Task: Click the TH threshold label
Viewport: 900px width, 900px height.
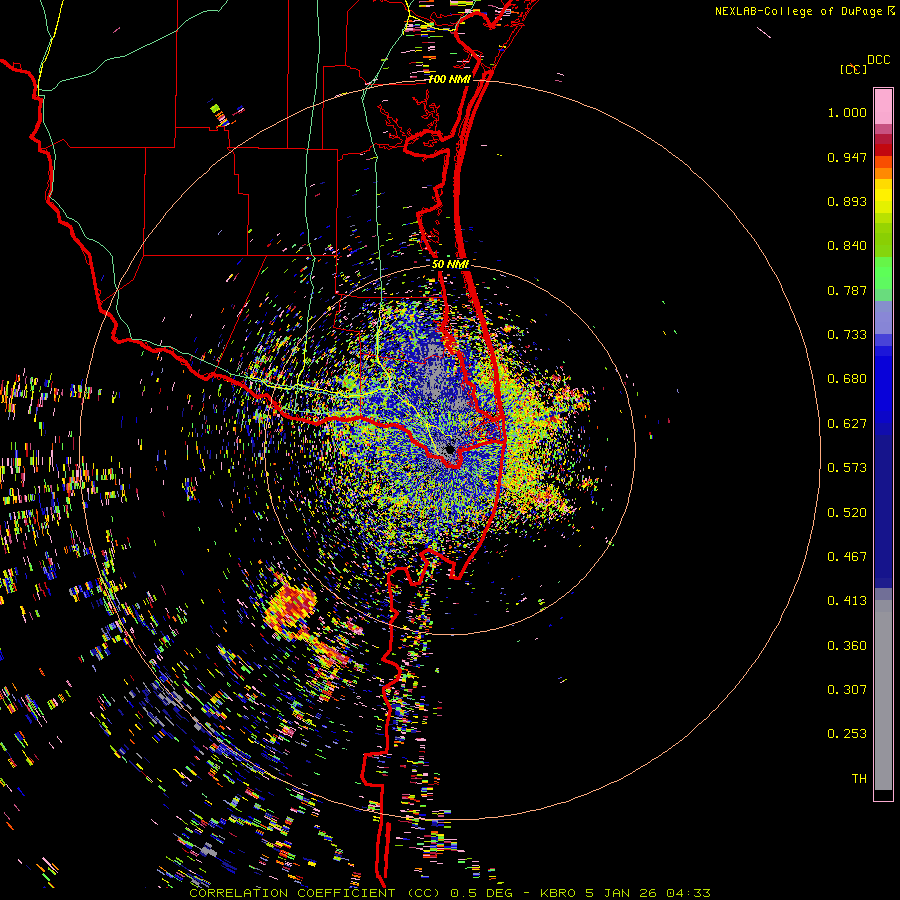Action: [859, 779]
